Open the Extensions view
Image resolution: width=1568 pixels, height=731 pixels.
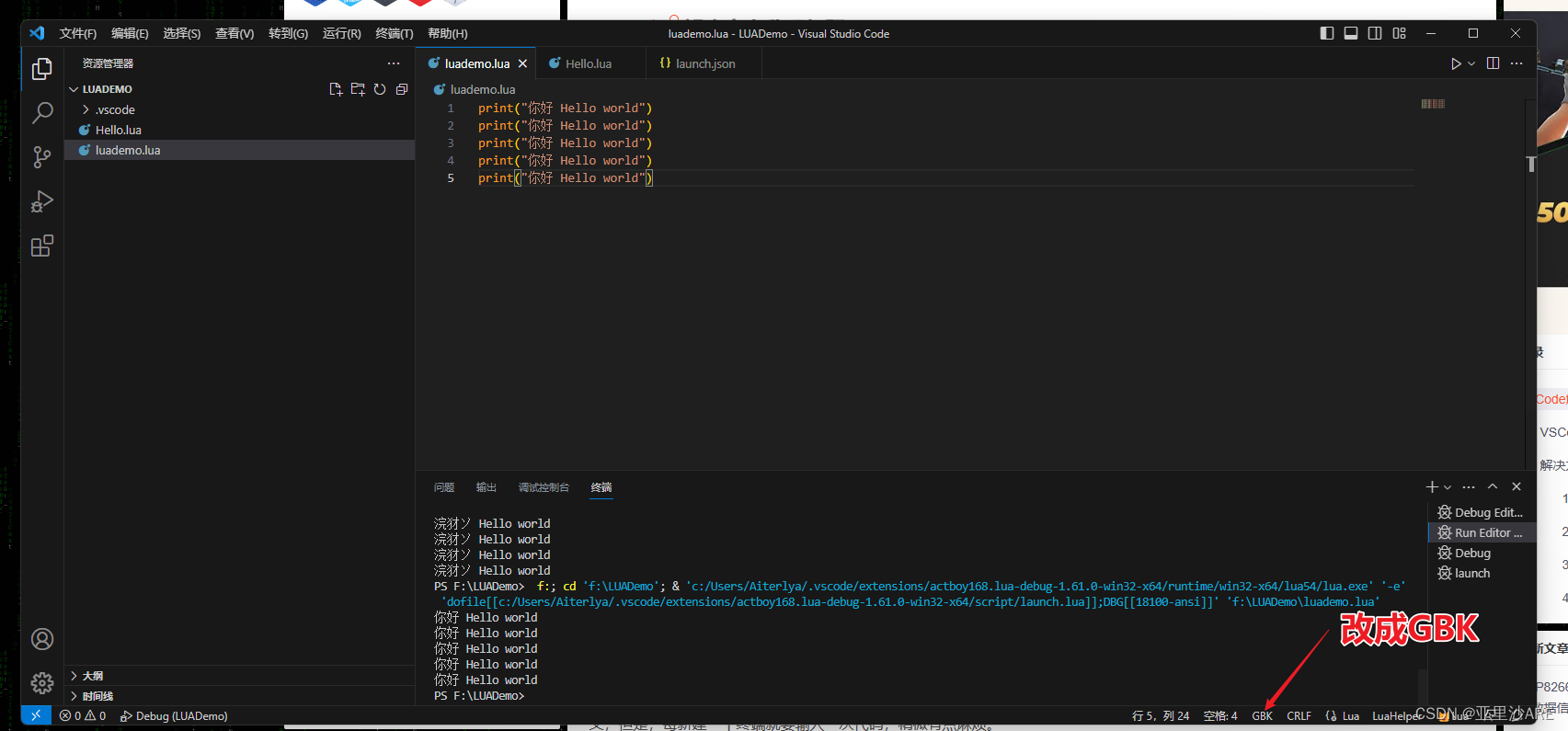coord(42,246)
